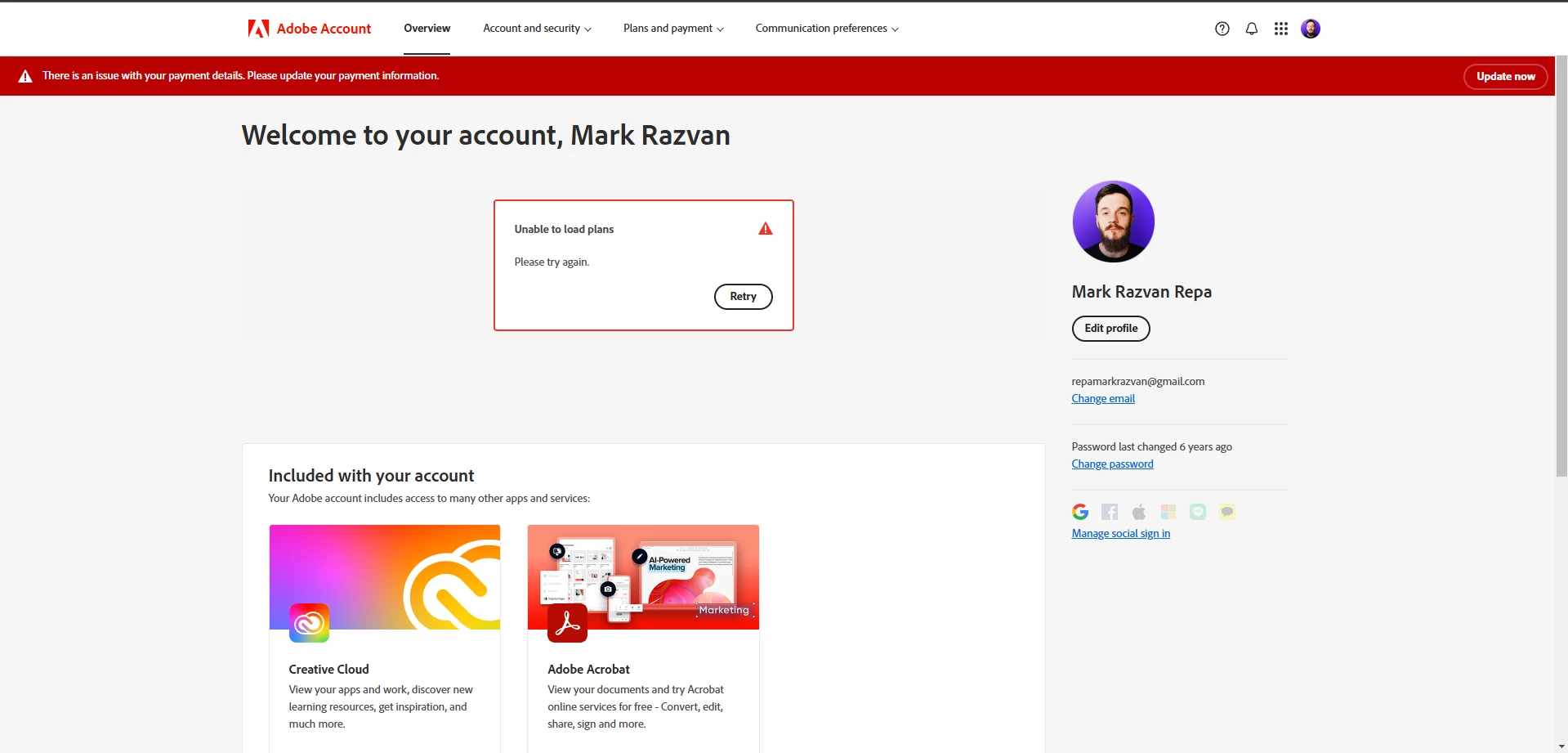This screenshot has height=753, width=1568.
Task: Click the Adobe Acrobat app icon
Action: point(568,623)
